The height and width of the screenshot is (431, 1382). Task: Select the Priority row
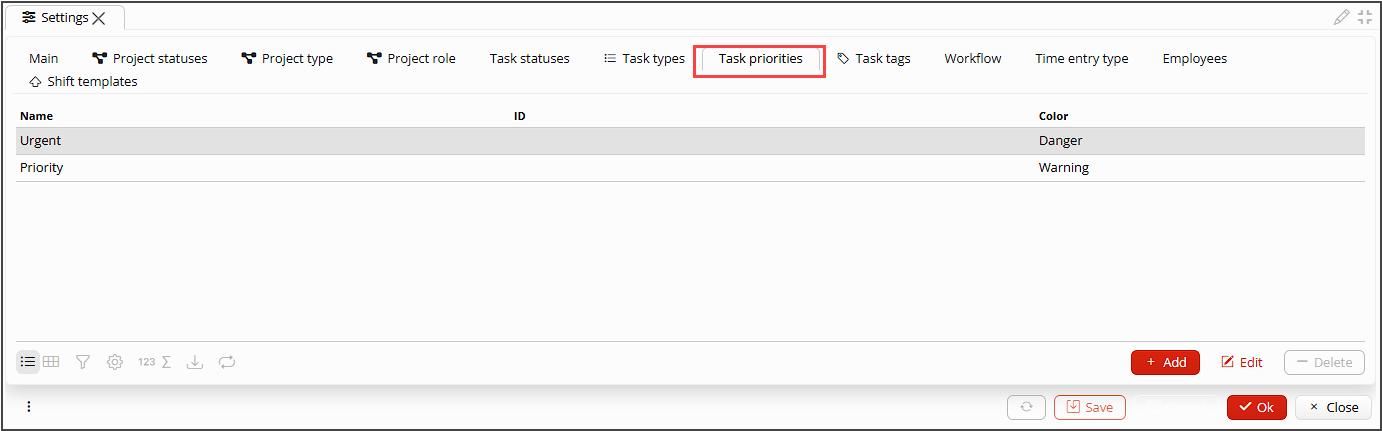click(x=690, y=168)
